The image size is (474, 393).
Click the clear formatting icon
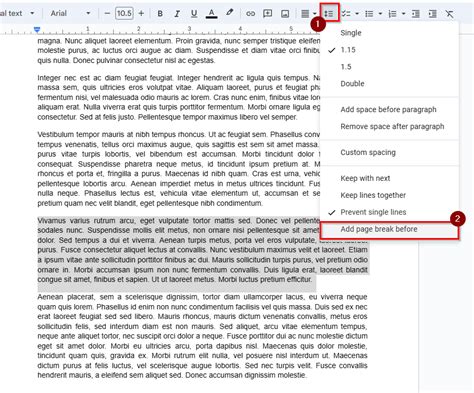click(x=449, y=13)
